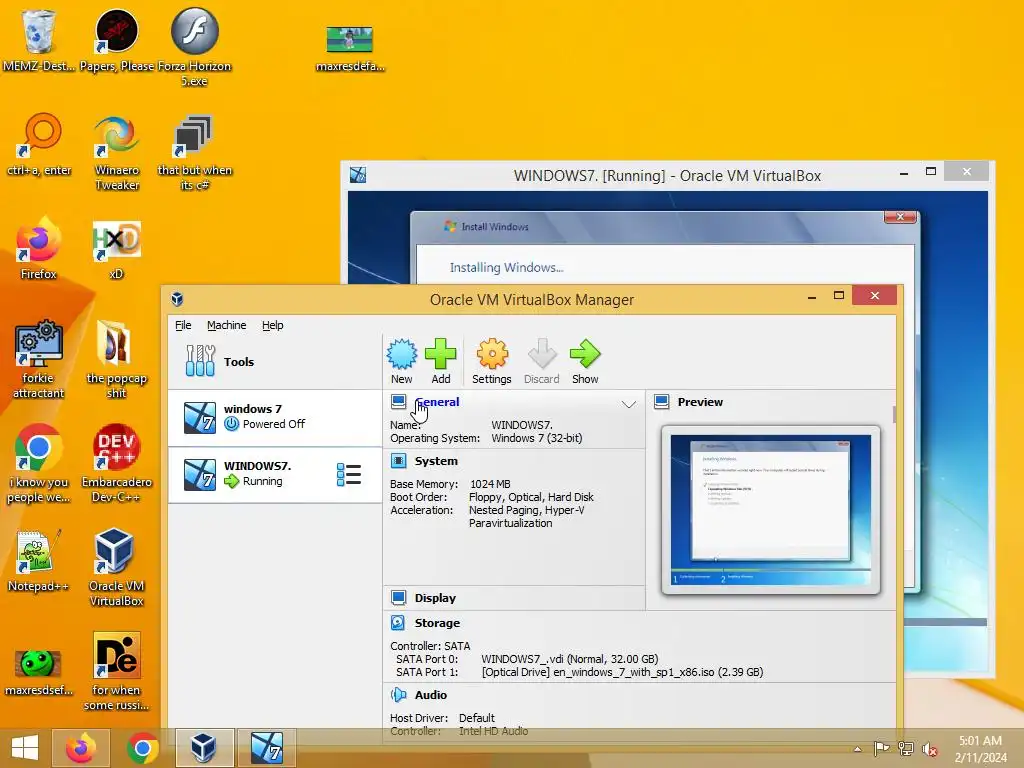This screenshot has height=768, width=1024.
Task: Click the General section header link
Action: (437, 402)
